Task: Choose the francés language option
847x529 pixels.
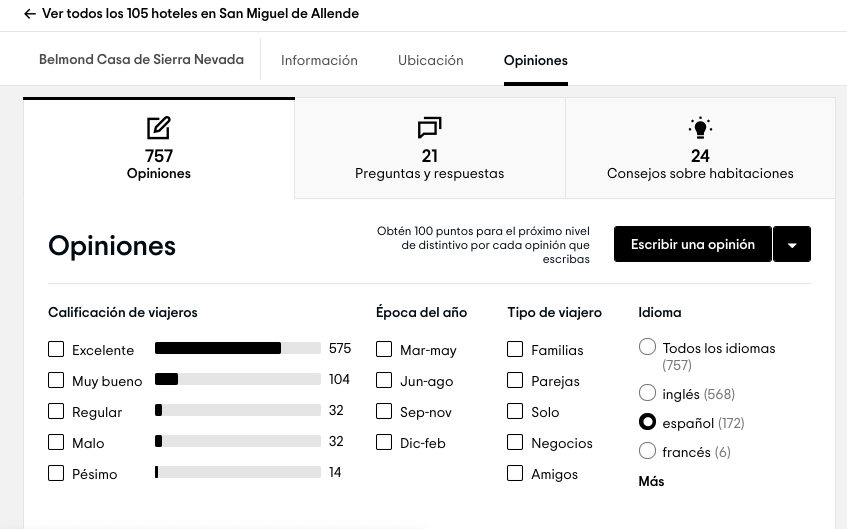Action: click(647, 452)
